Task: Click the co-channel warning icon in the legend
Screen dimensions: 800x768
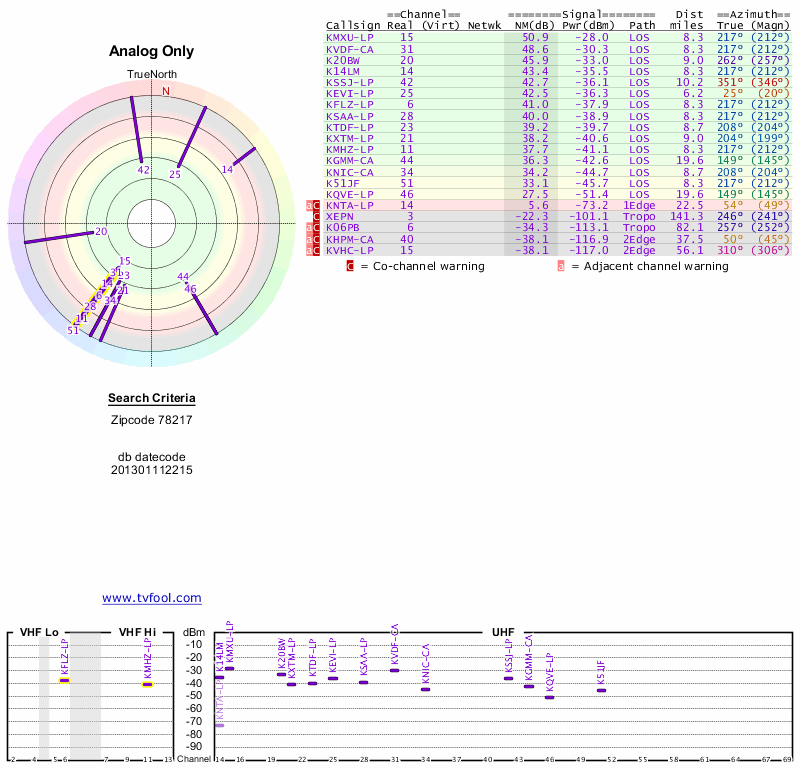Action: click(350, 266)
